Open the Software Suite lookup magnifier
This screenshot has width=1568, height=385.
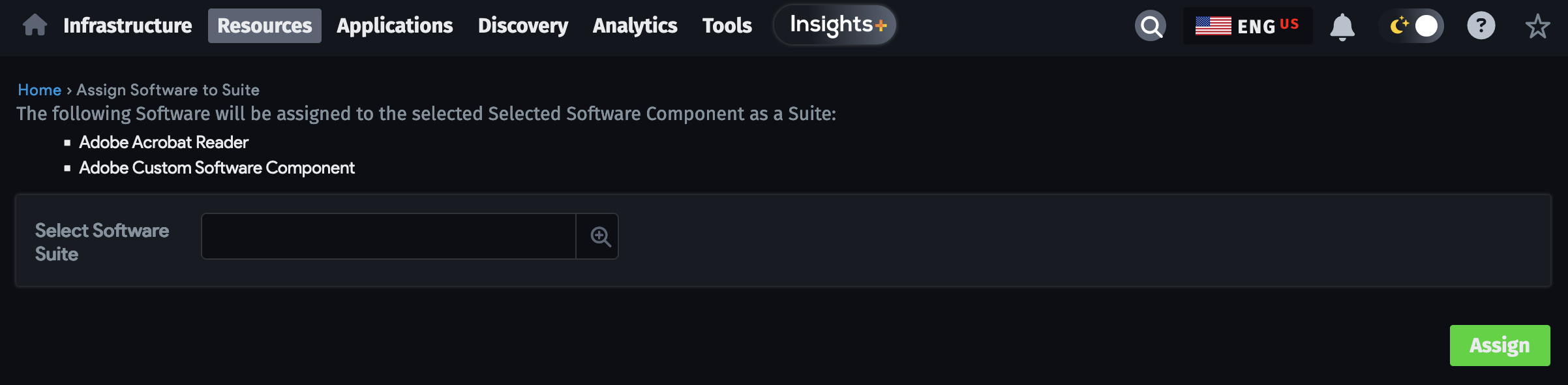click(598, 236)
